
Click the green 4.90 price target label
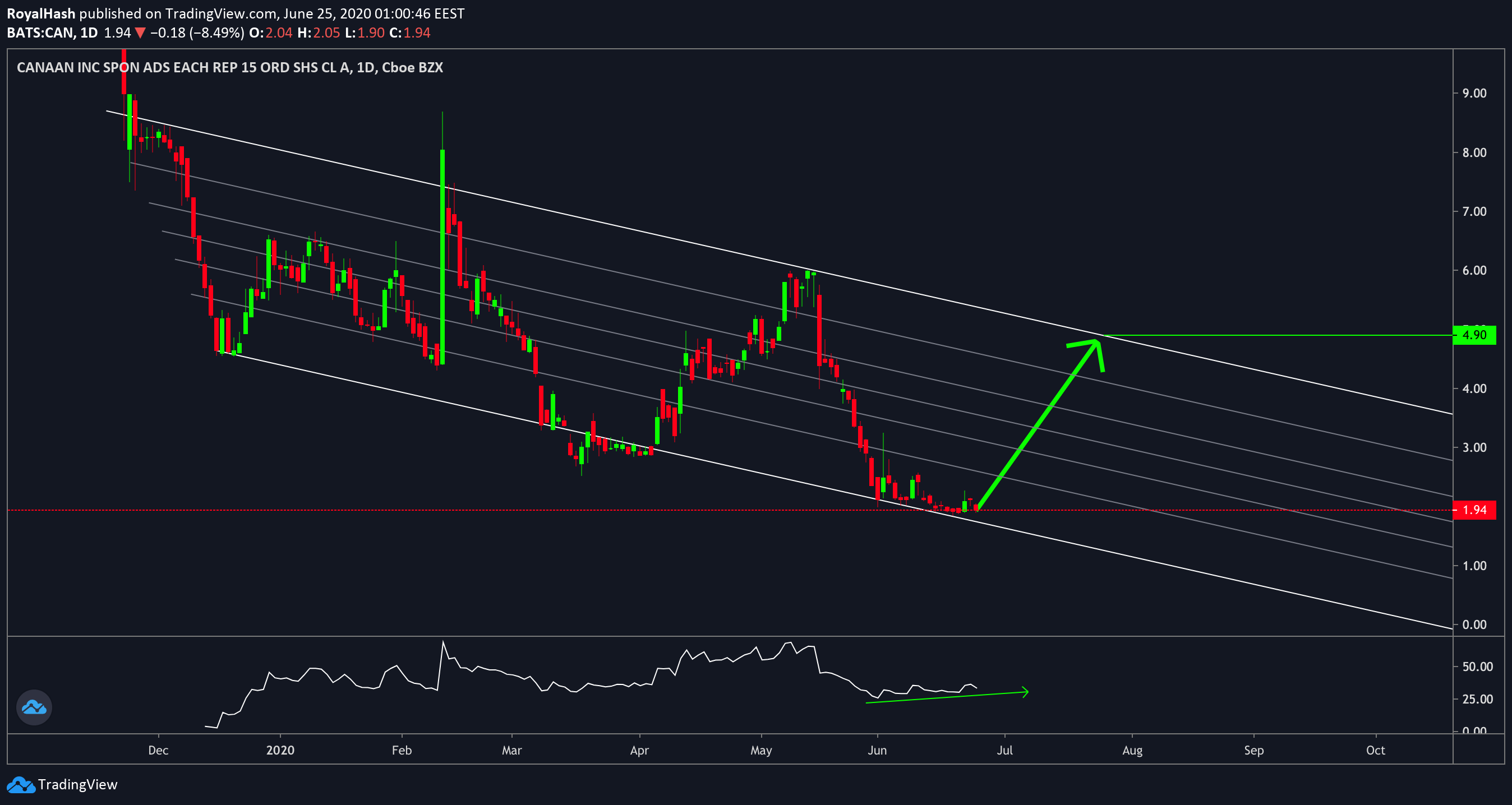click(x=1474, y=335)
